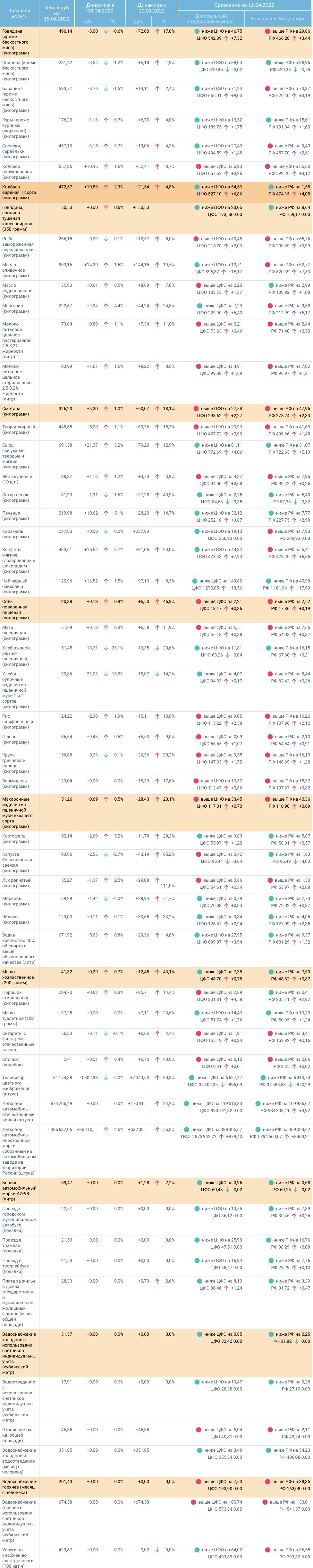Click red up arrow near Телевизор 30,8%
Screen dimensions: 313x1568
point(157,1078)
